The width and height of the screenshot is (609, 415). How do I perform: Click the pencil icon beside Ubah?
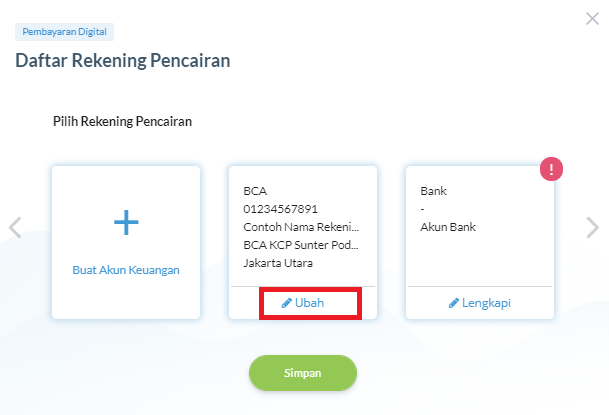tap(287, 303)
